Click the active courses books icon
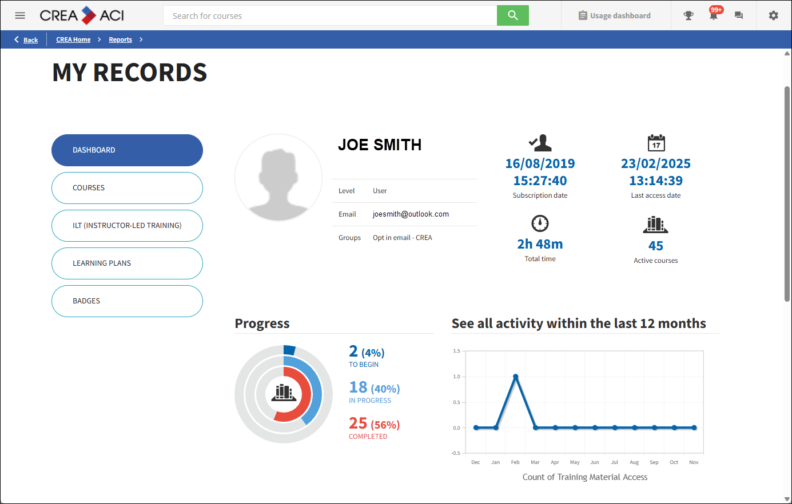This screenshot has height=504, width=792. point(656,225)
